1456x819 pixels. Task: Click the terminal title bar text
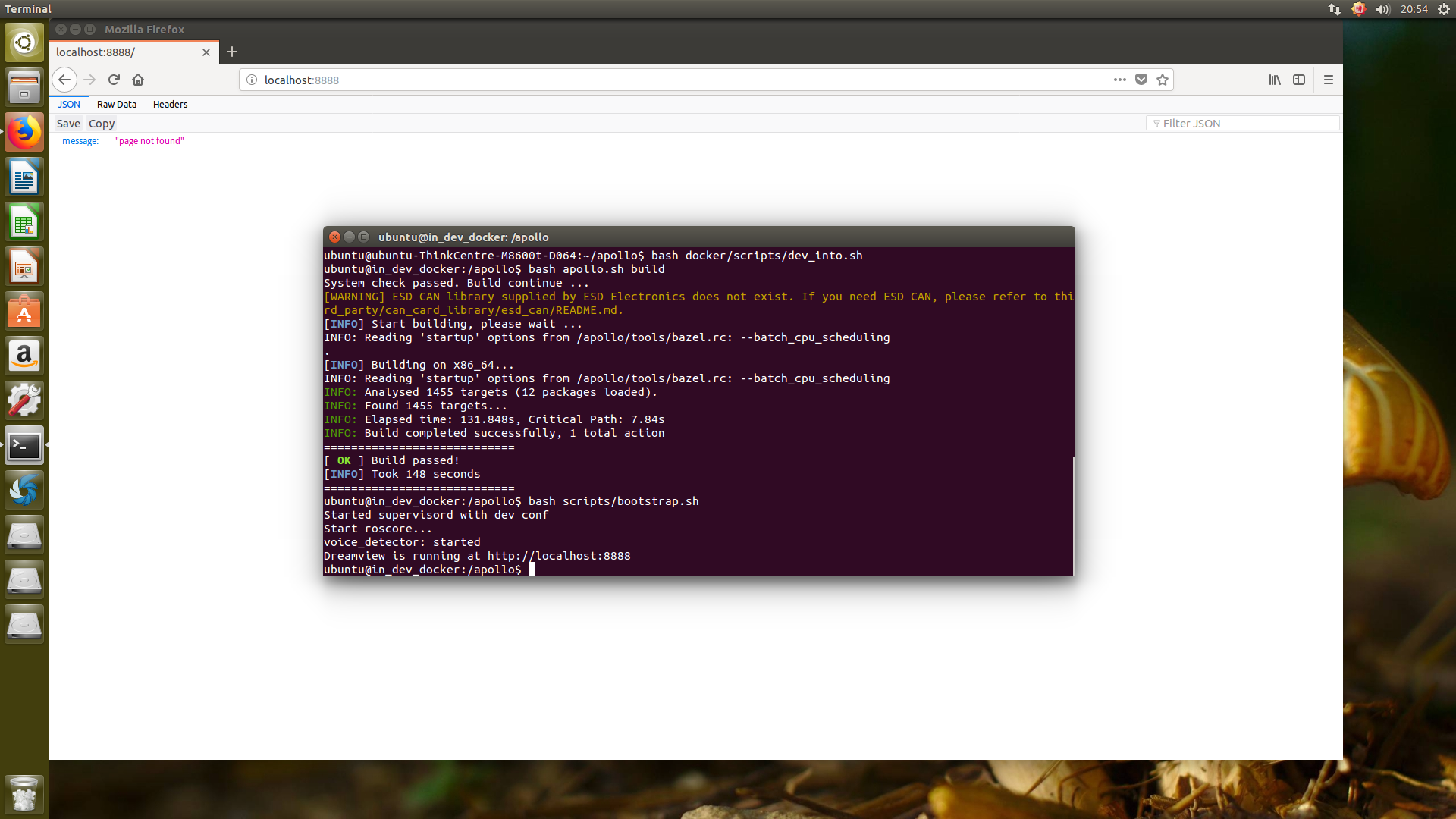coord(463,237)
